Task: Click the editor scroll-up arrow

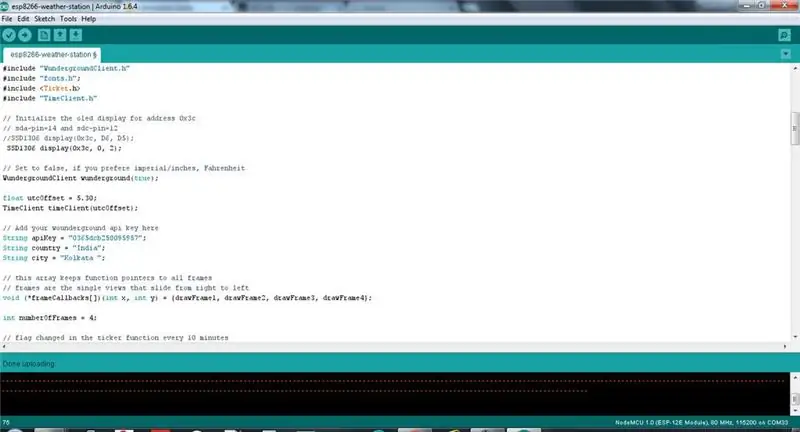Action: pyautogui.click(x=795, y=68)
